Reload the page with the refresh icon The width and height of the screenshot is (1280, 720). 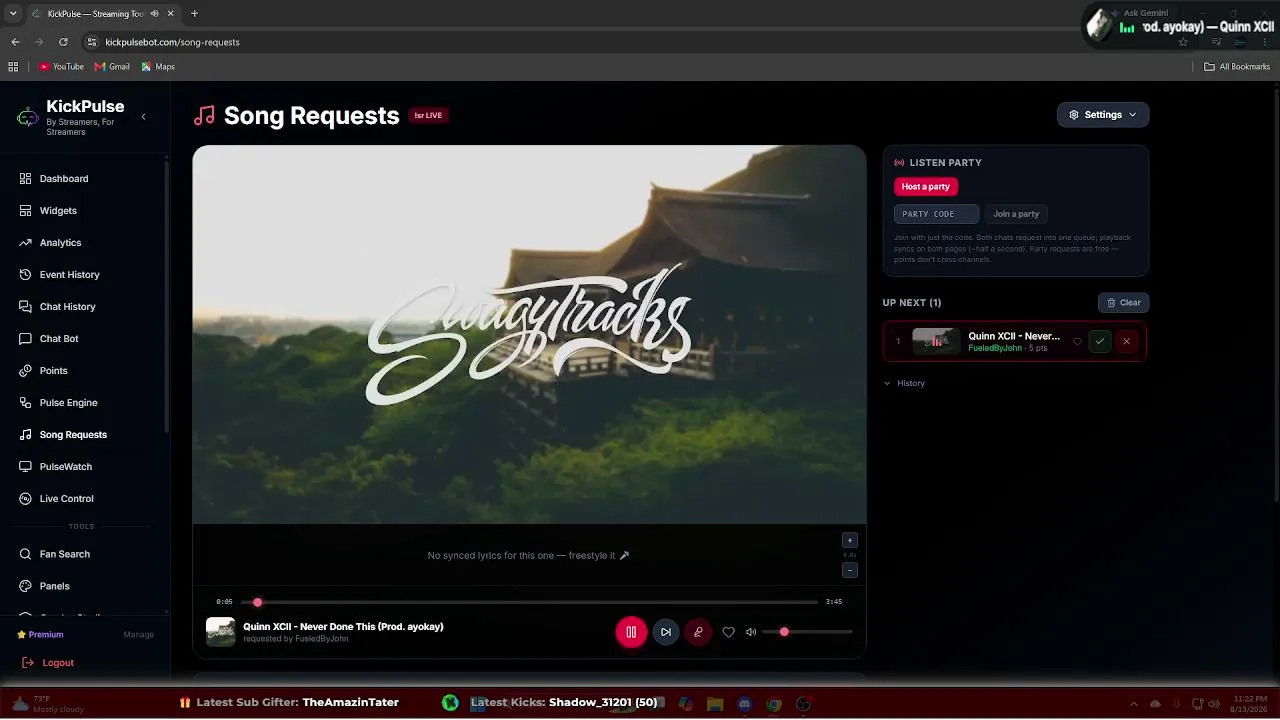tap(63, 42)
